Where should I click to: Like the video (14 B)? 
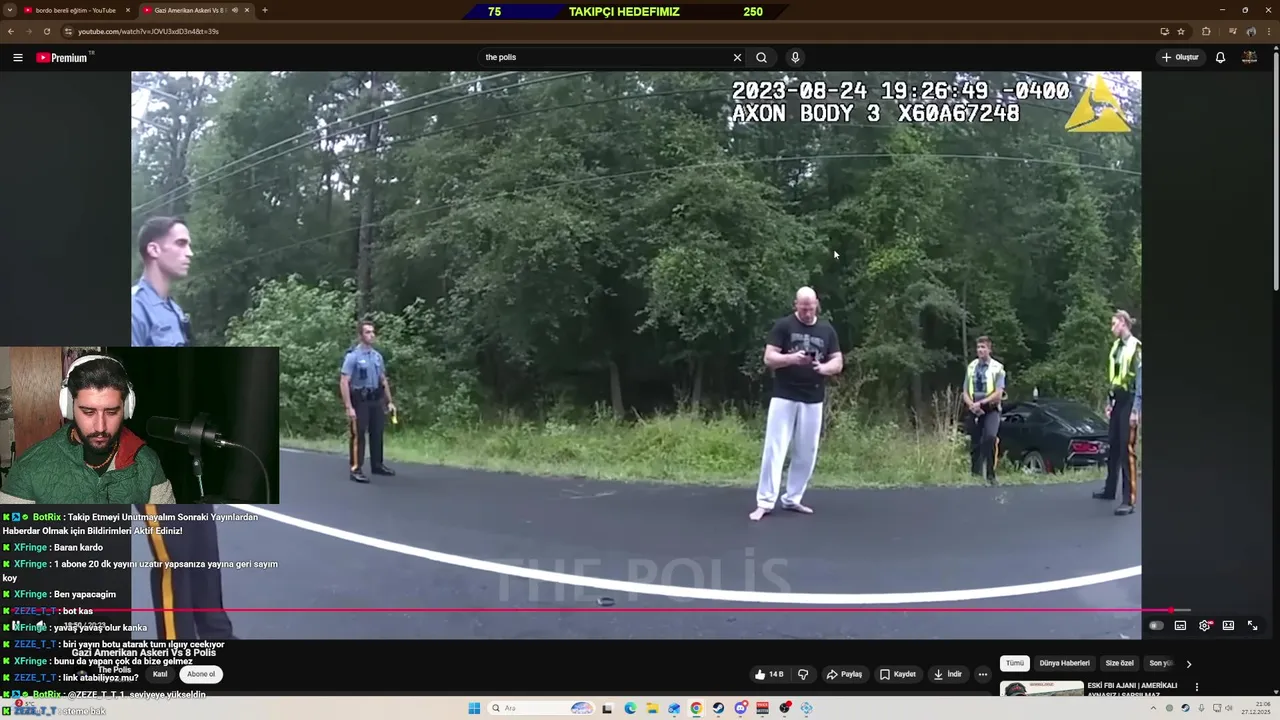tap(769, 674)
